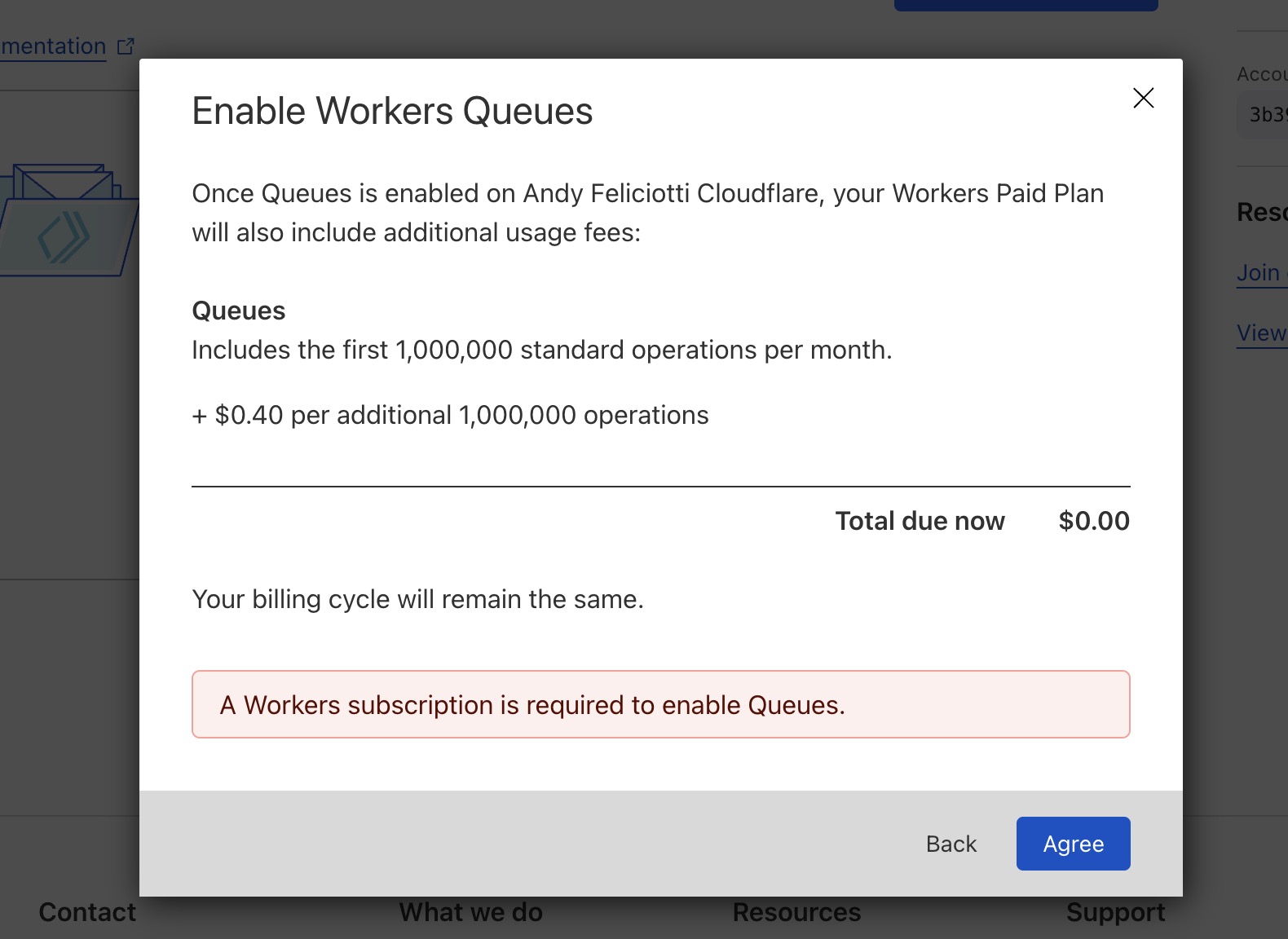Click the Contact footer heading
1288x939 pixels.
[87, 913]
